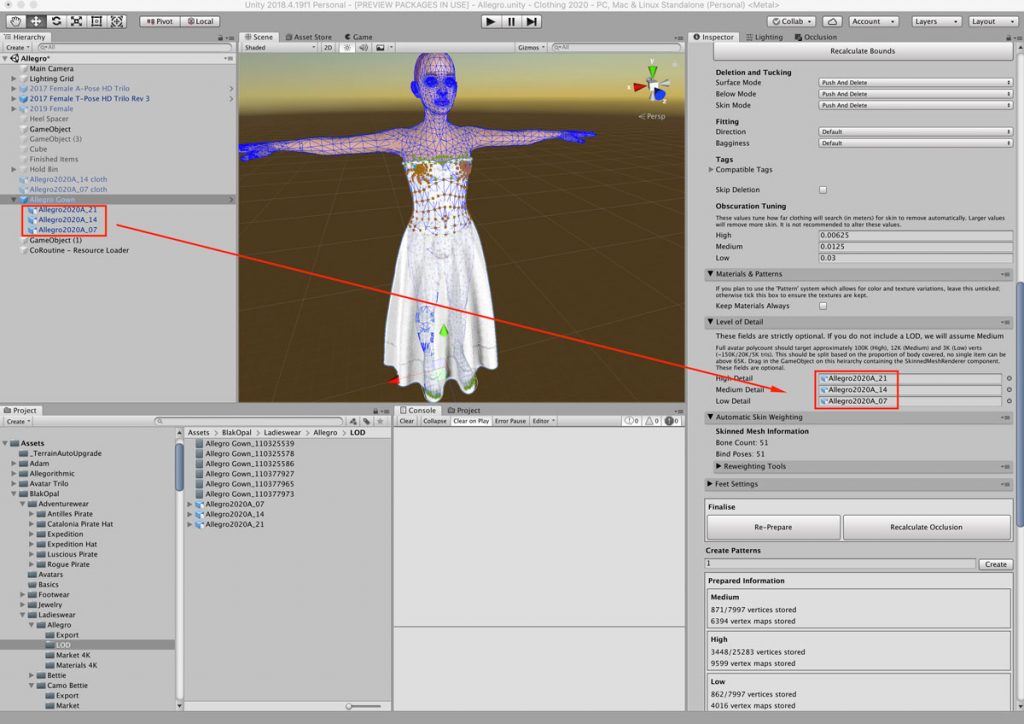Select the Rect Transform tool
1024x724 pixels.
tap(97, 22)
